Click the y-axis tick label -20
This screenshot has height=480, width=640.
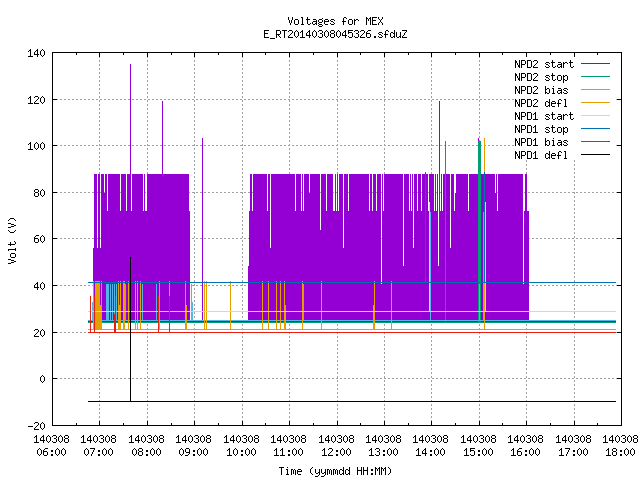36,426
